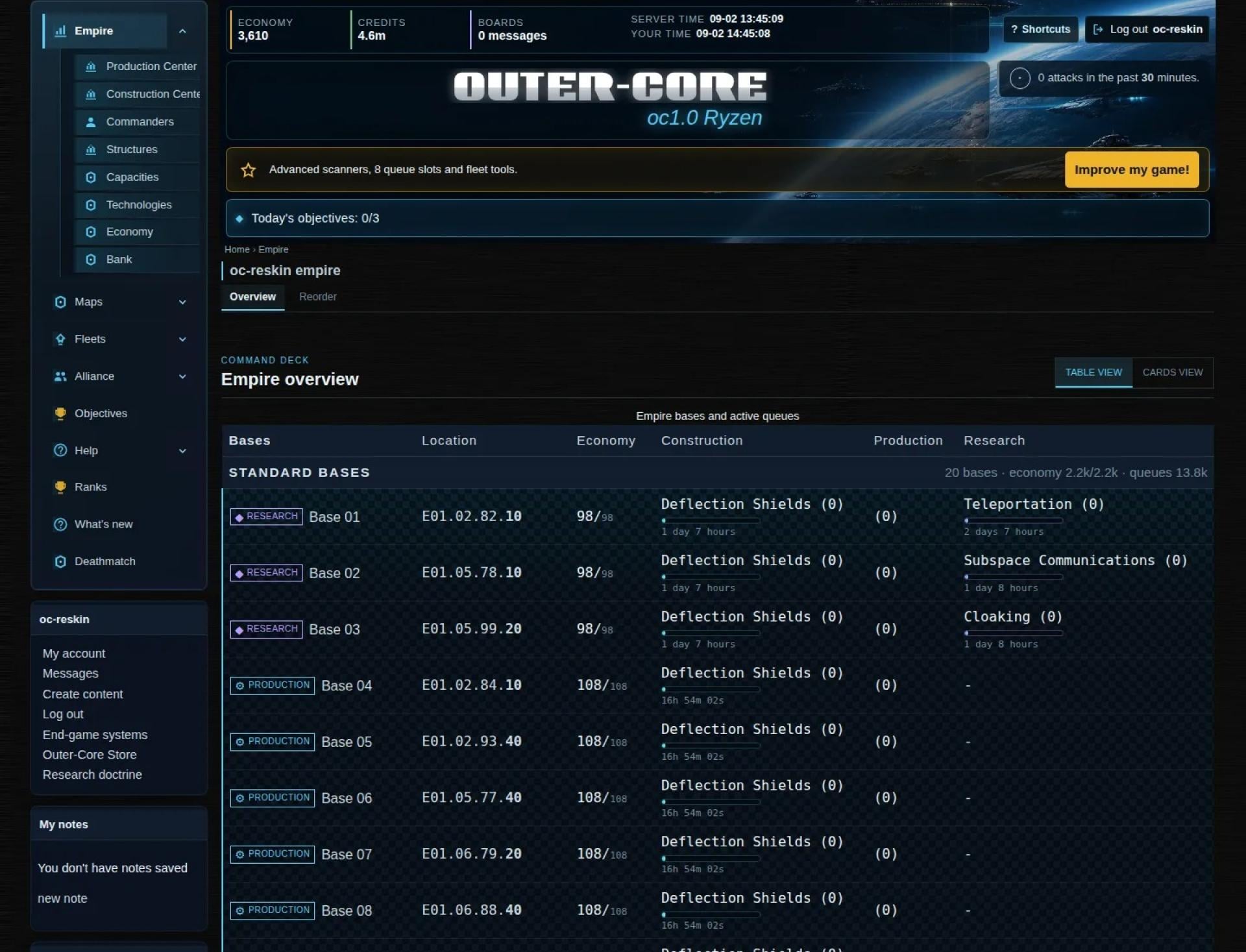Click the Technologies hexagon icon

[x=91, y=205]
